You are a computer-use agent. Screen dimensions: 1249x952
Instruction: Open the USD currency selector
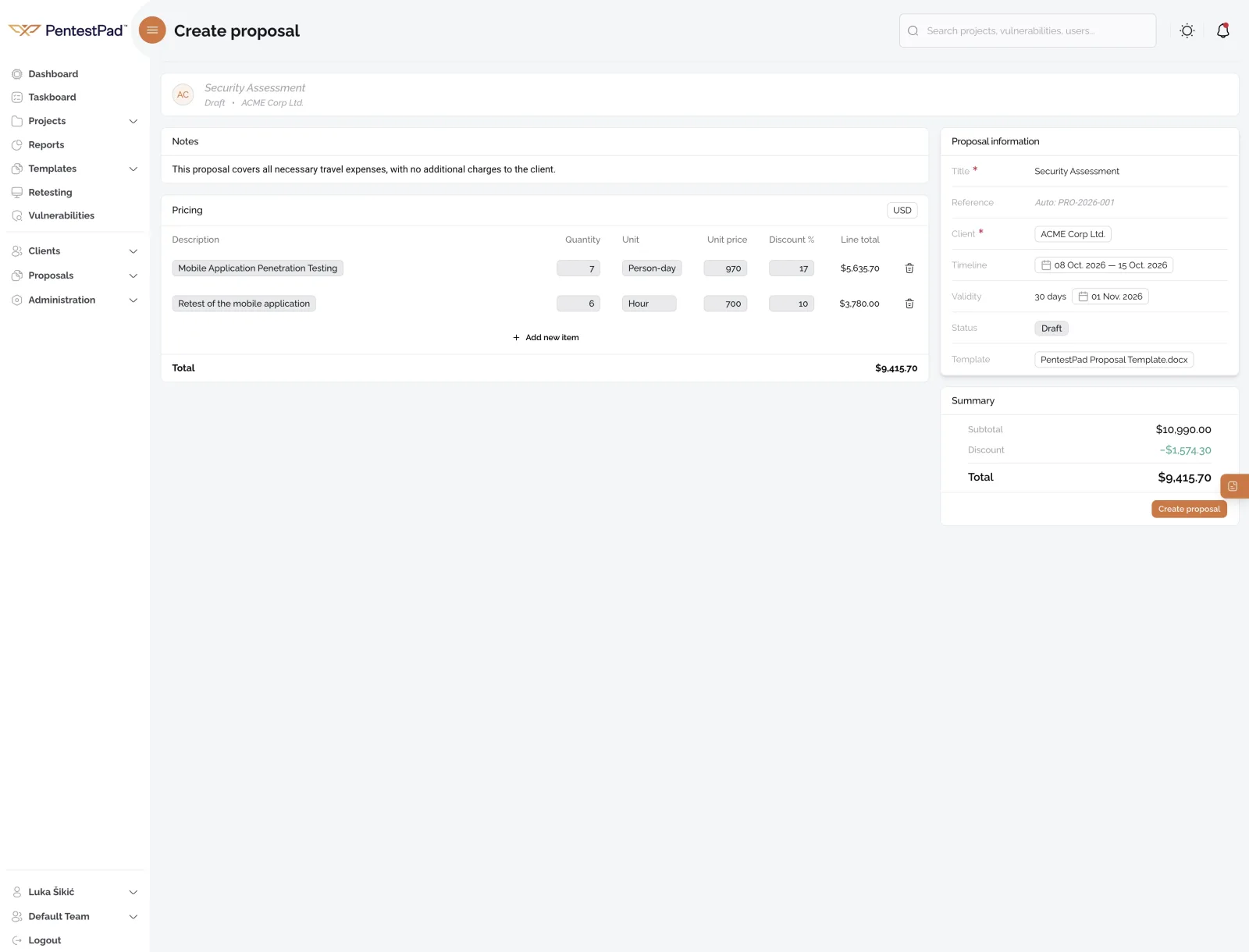pyautogui.click(x=902, y=210)
